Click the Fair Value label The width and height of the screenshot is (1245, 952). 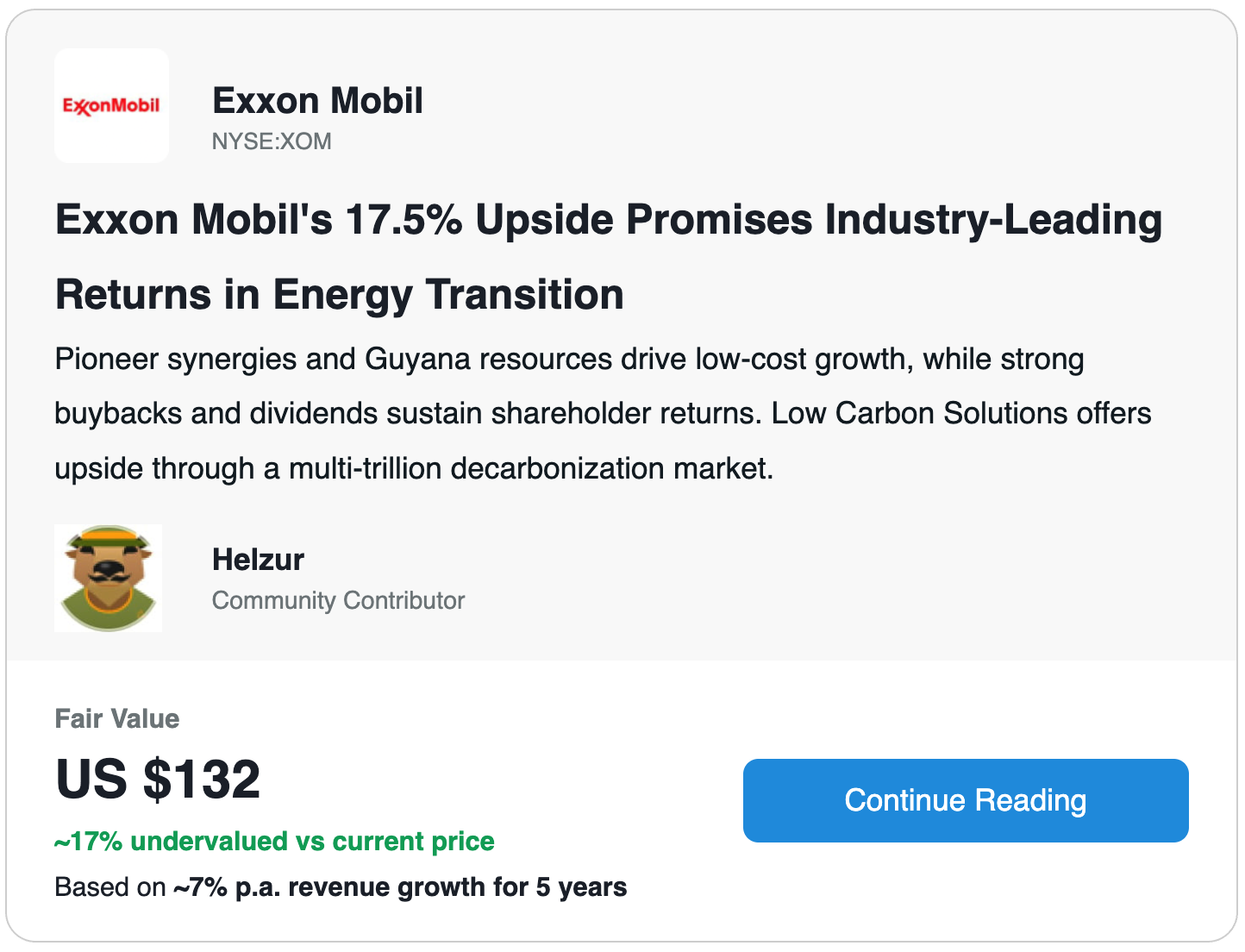pyautogui.click(x=117, y=718)
